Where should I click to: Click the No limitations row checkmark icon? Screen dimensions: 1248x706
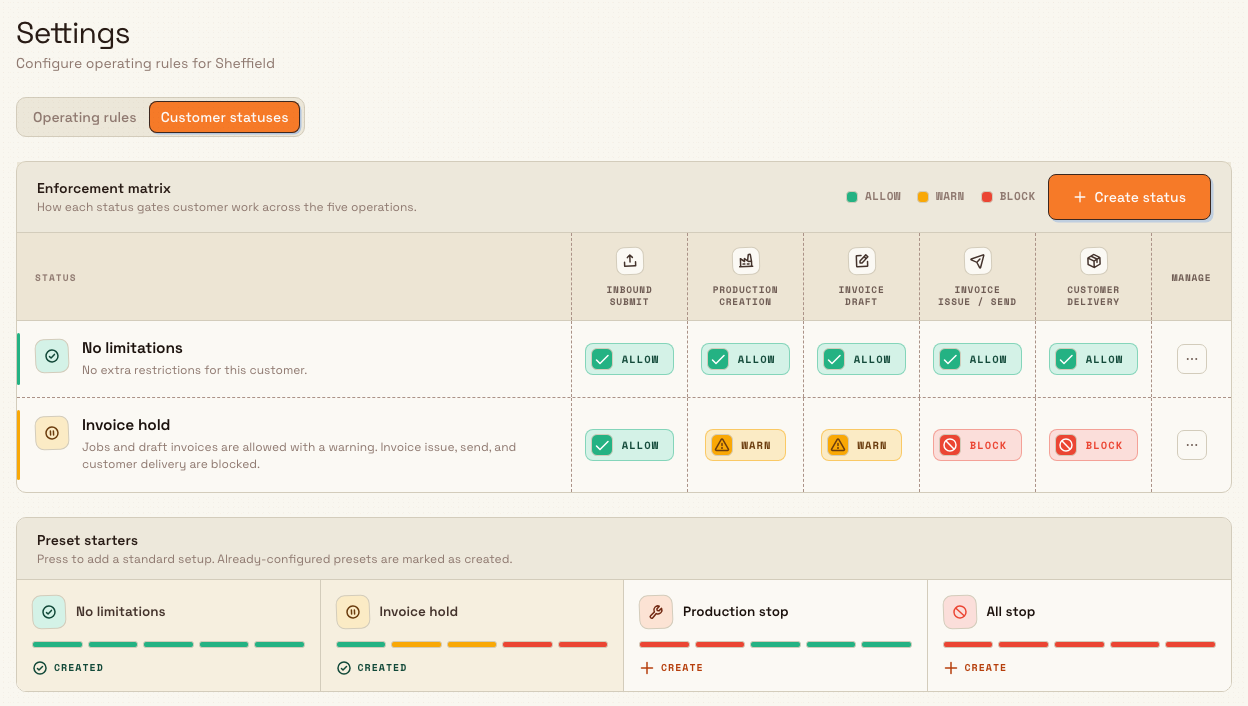[52, 356]
